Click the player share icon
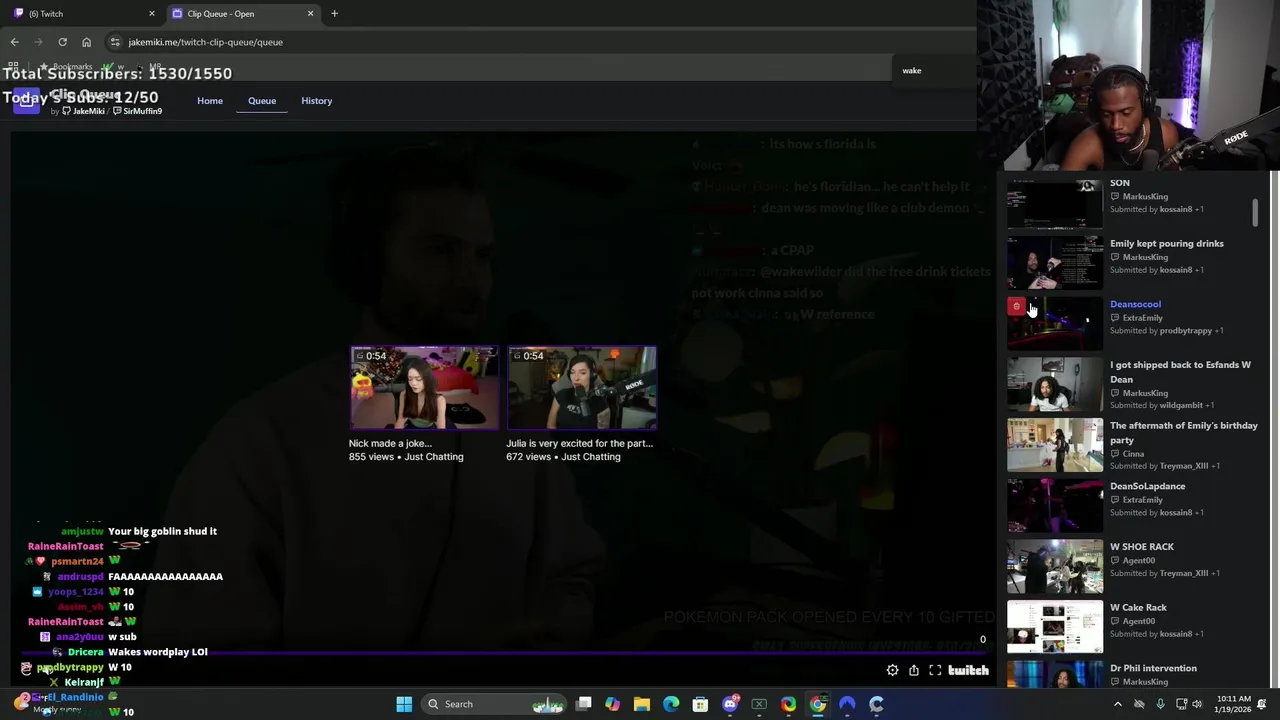Image resolution: width=1280 pixels, height=720 pixels. 914,671
